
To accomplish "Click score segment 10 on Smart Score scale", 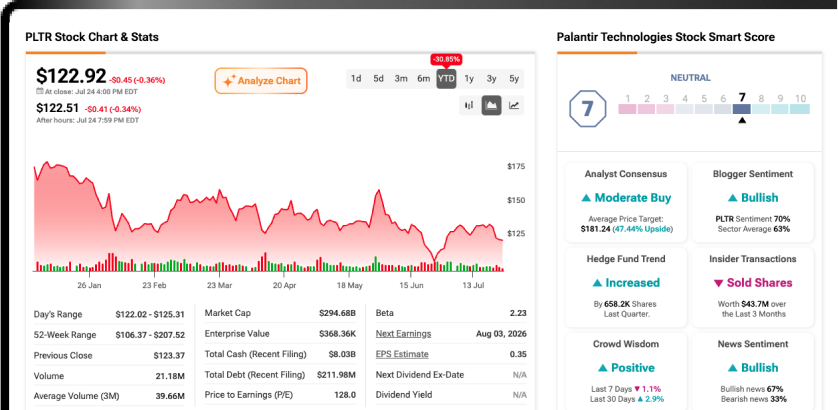I will point(800,109).
